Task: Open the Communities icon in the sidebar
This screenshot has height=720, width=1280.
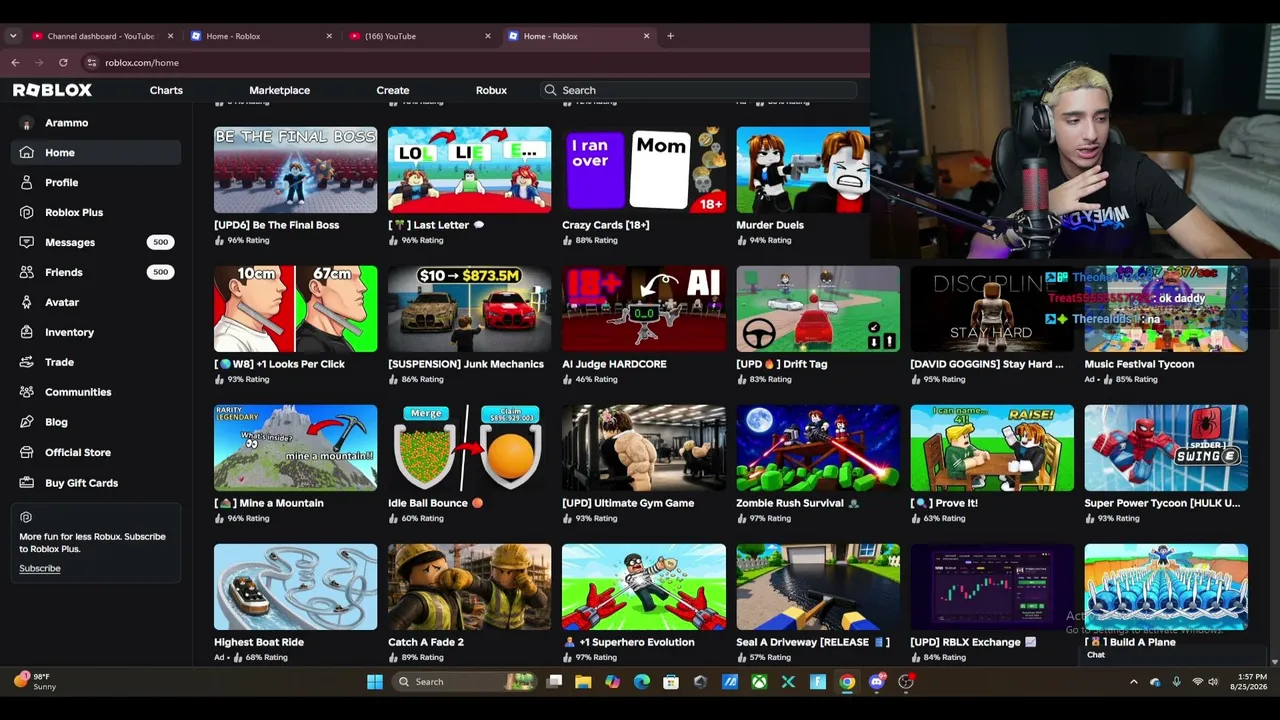Action: click(x=26, y=392)
